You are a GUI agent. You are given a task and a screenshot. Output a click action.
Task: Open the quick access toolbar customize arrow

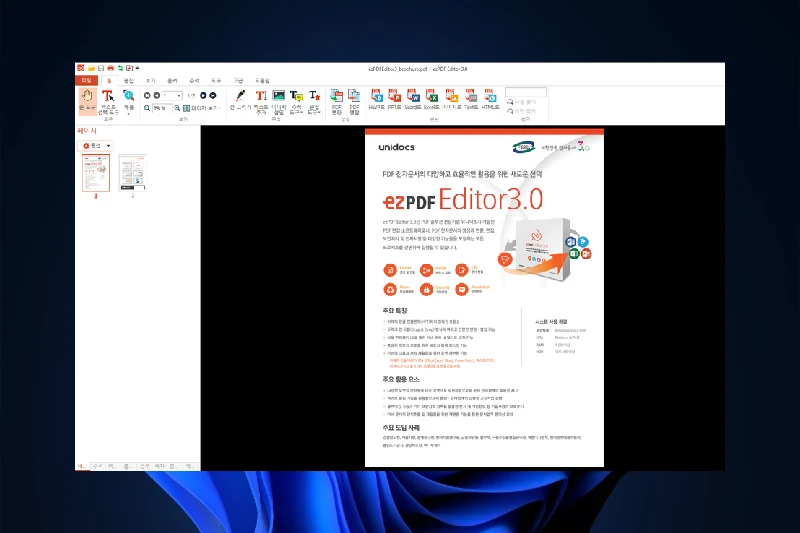pos(137,68)
